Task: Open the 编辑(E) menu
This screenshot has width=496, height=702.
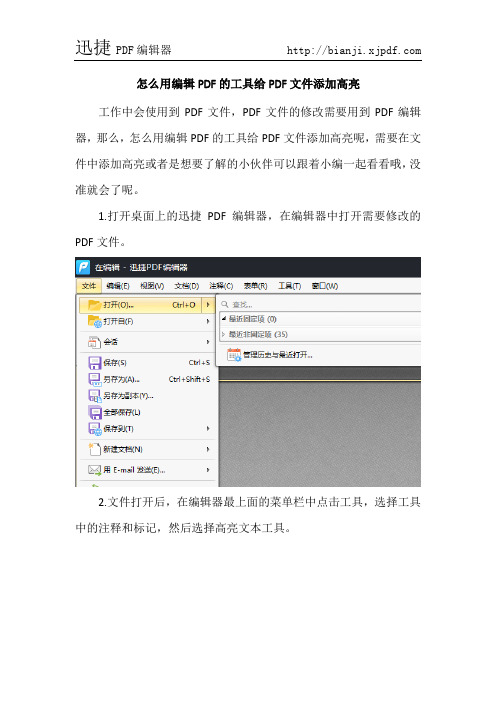Action: (x=118, y=286)
